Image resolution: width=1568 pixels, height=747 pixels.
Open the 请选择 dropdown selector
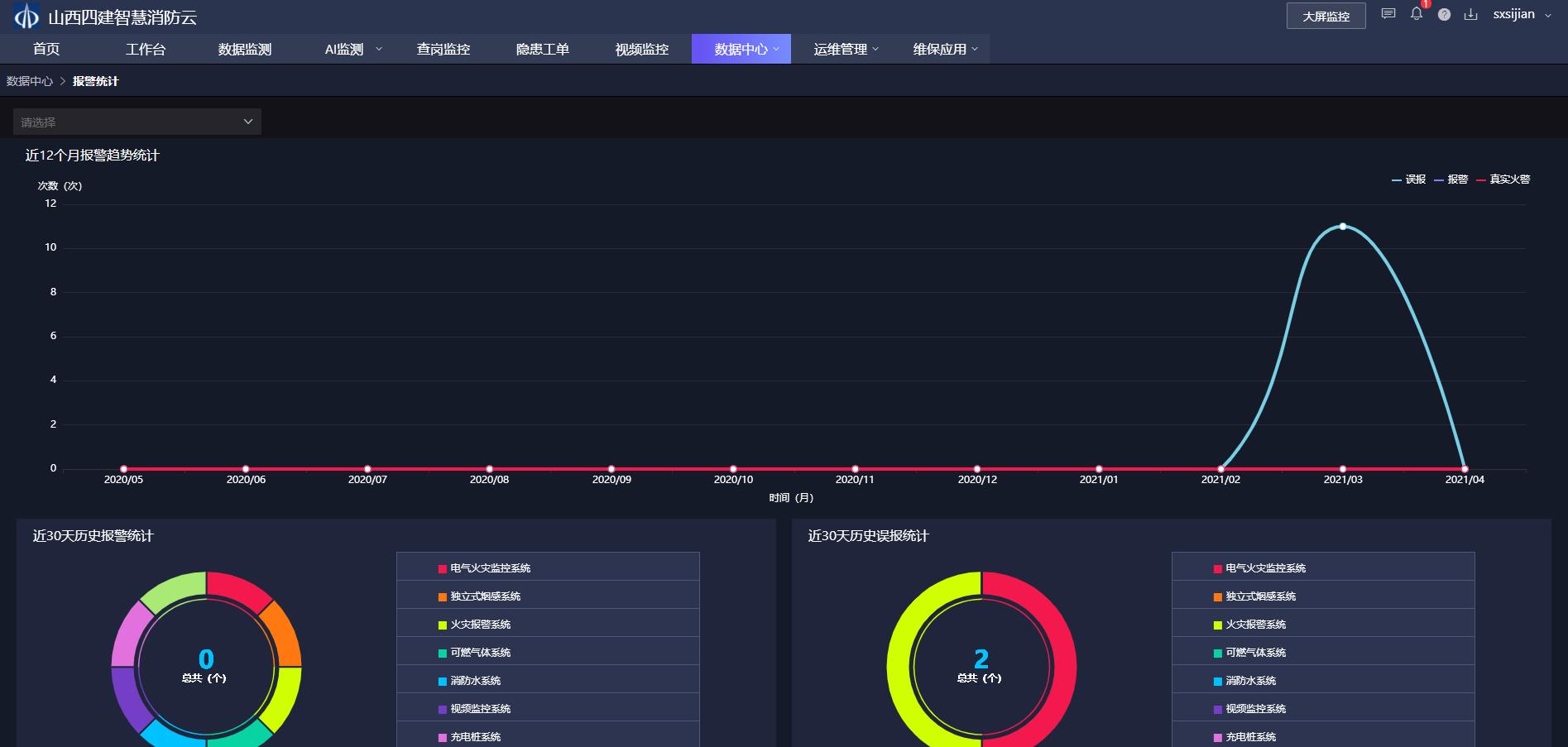pos(137,122)
